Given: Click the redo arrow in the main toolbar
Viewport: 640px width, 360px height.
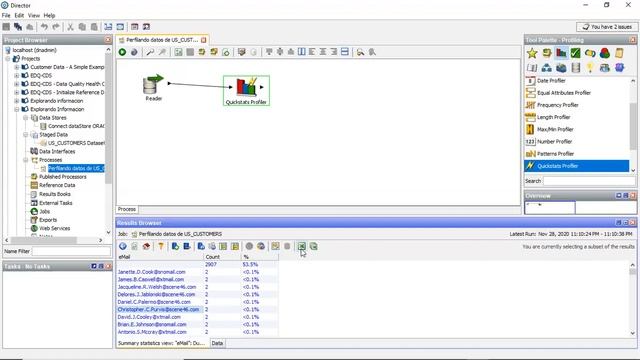Looking at the screenshot, I should tap(56, 27).
